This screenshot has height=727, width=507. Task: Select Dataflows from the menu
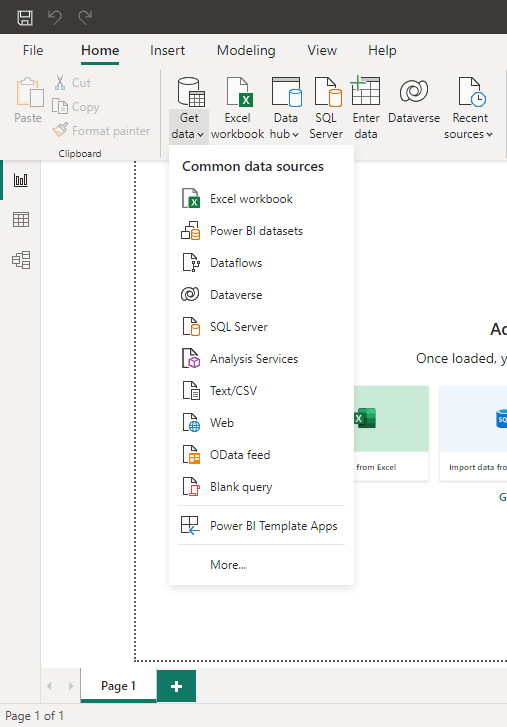click(x=261, y=263)
